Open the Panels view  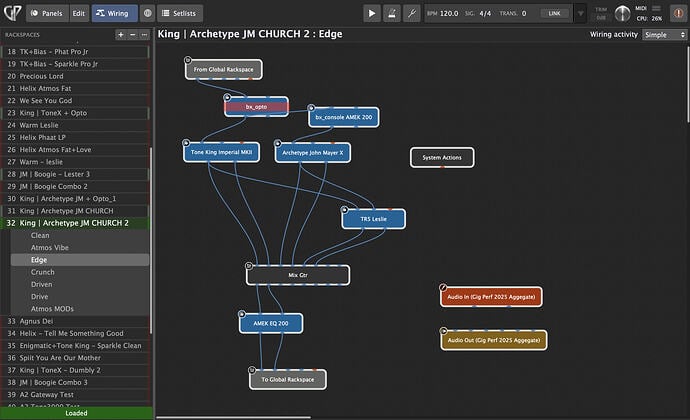[x=47, y=13]
